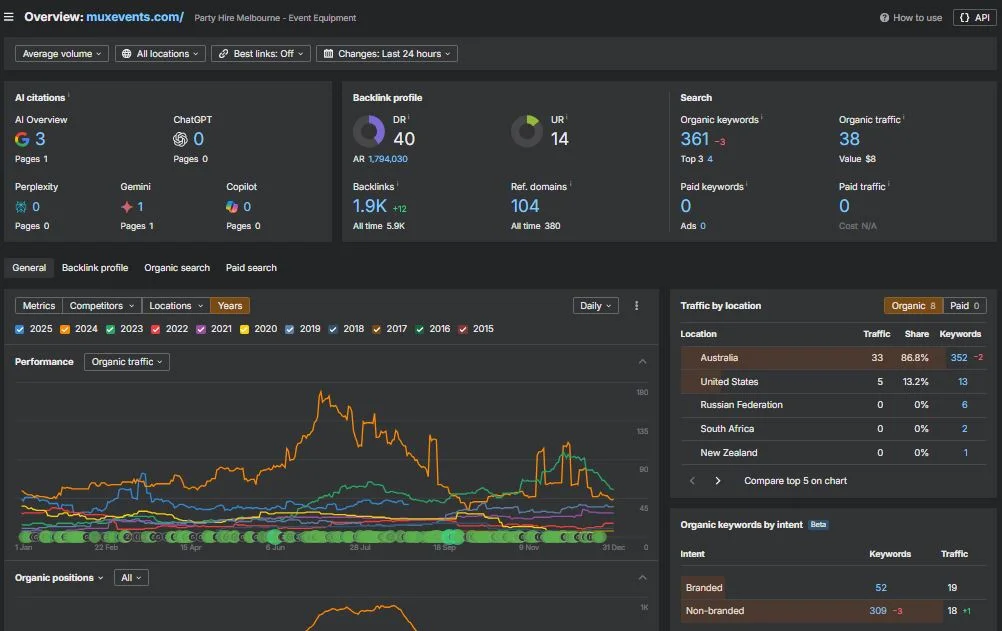Open the muxevents.com/ domain link
1002x631 pixels.
(135, 17)
